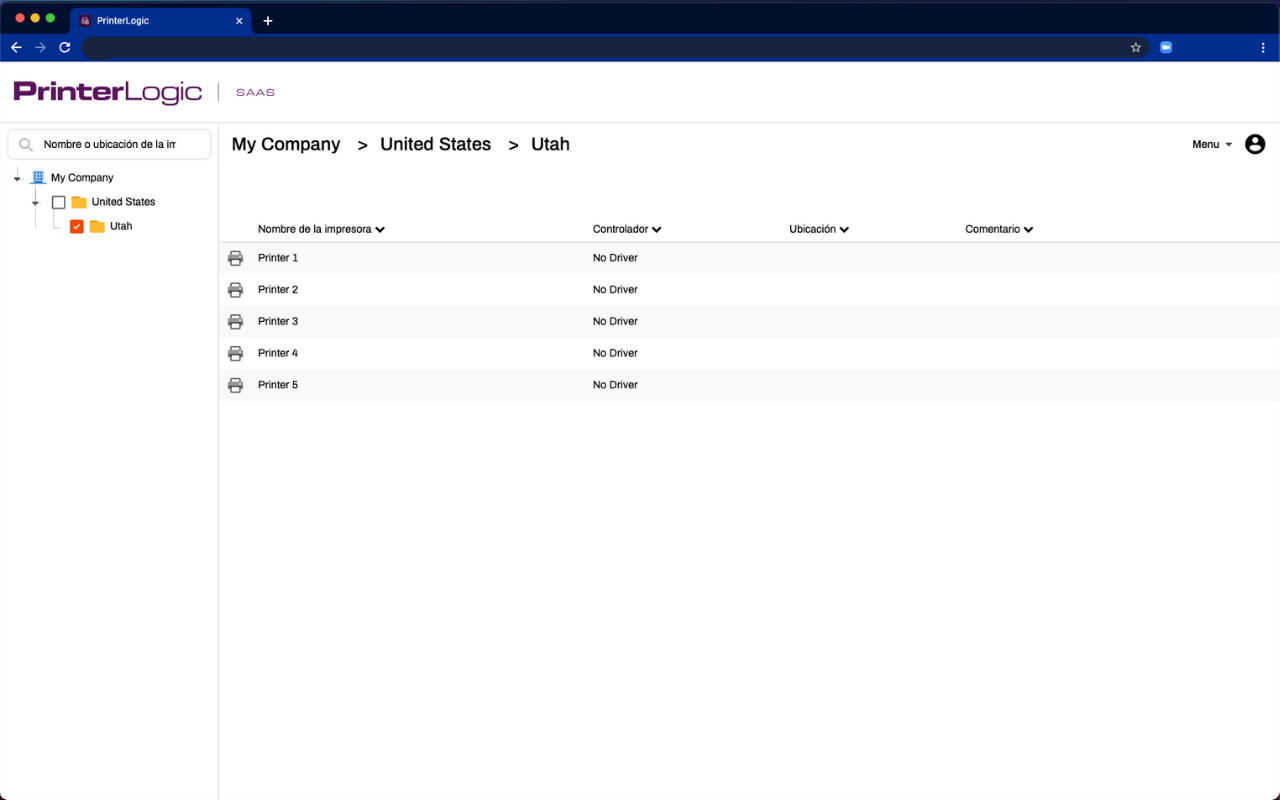Check the United States checkbox
Image resolution: width=1280 pixels, height=800 pixels.
[59, 201]
